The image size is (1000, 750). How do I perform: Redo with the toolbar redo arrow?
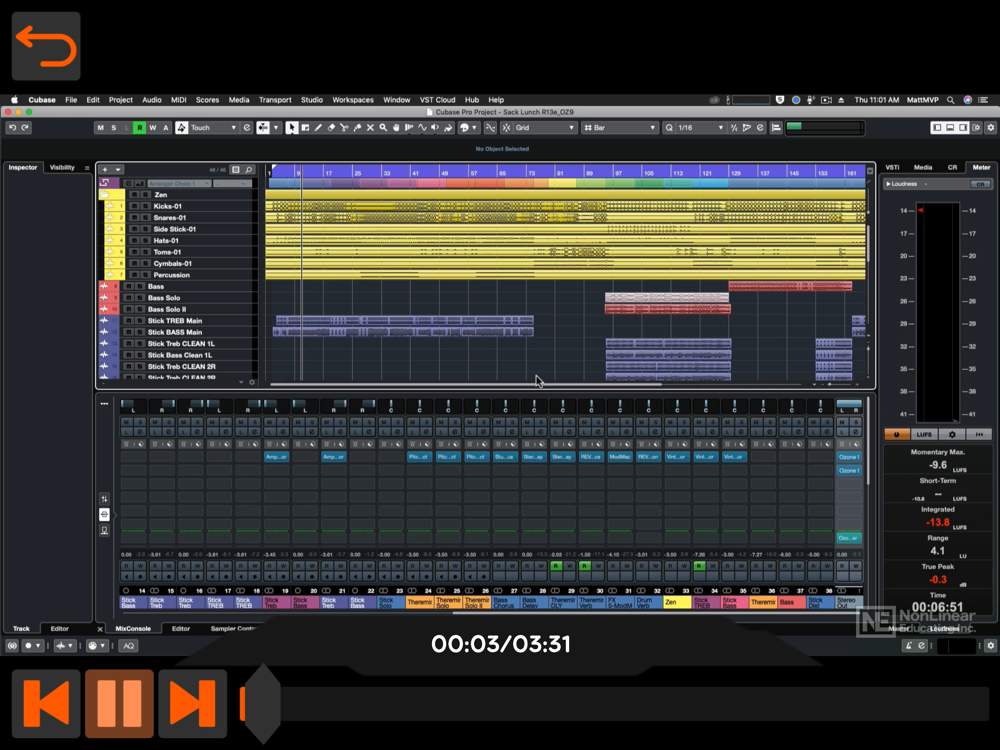pyautogui.click(x=26, y=128)
